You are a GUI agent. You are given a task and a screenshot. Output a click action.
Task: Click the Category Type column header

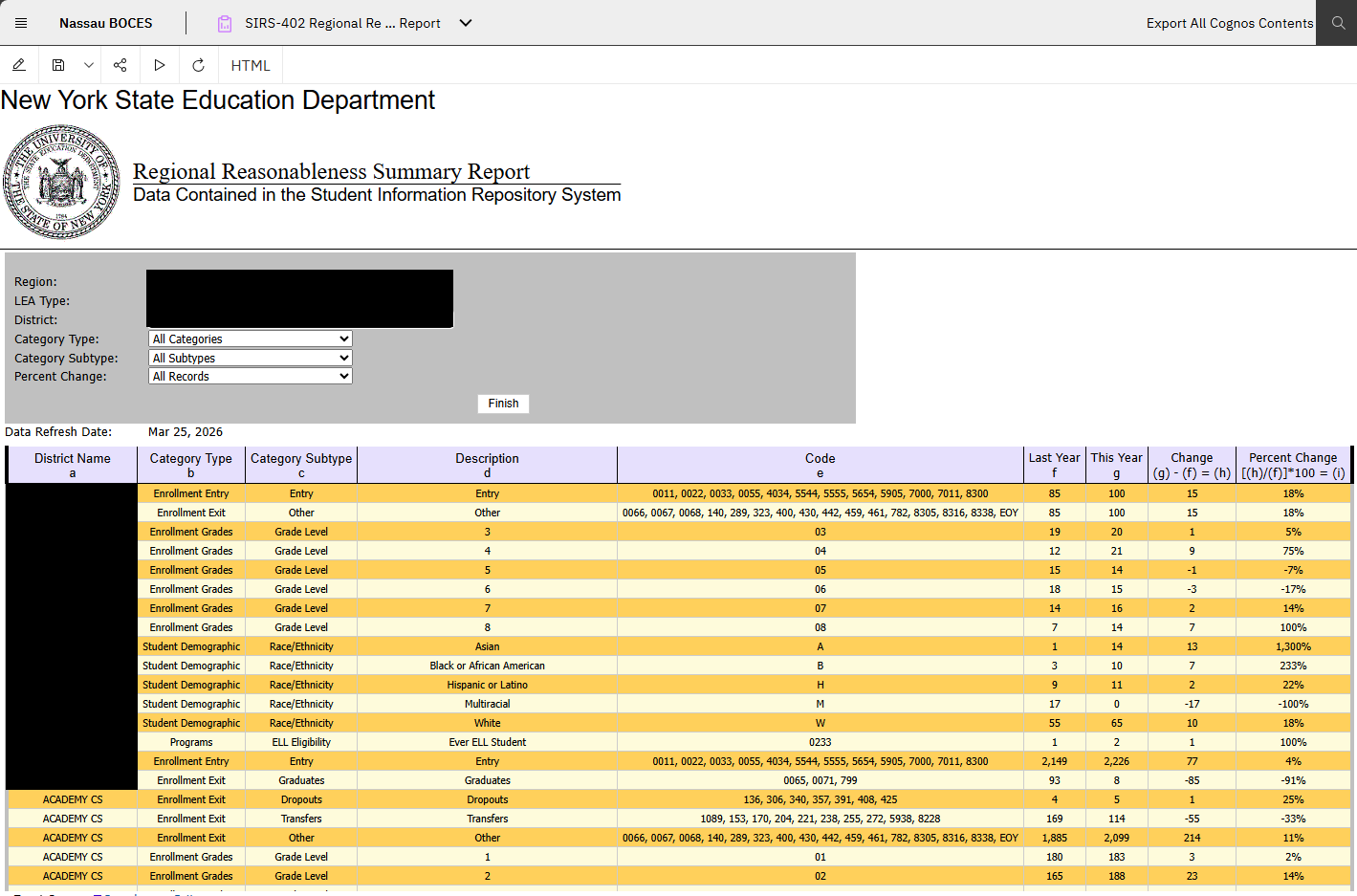(191, 465)
